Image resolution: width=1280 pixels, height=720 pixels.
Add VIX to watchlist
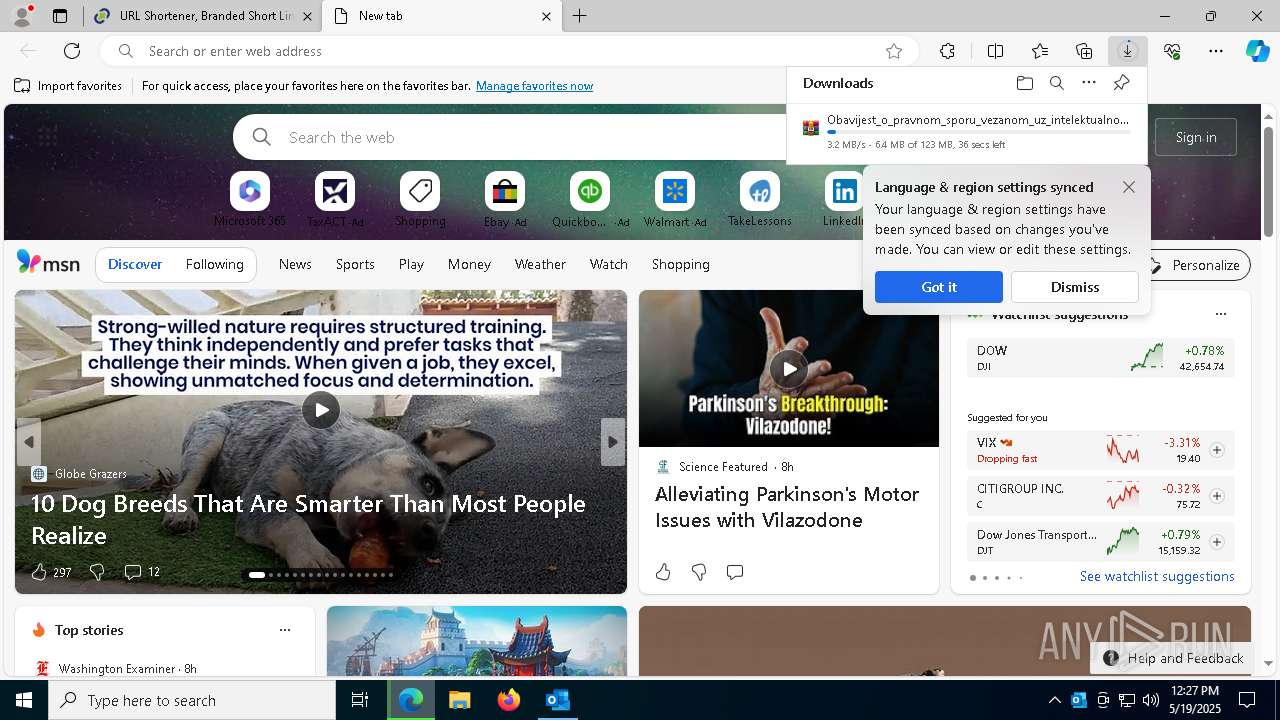tap(1217, 450)
